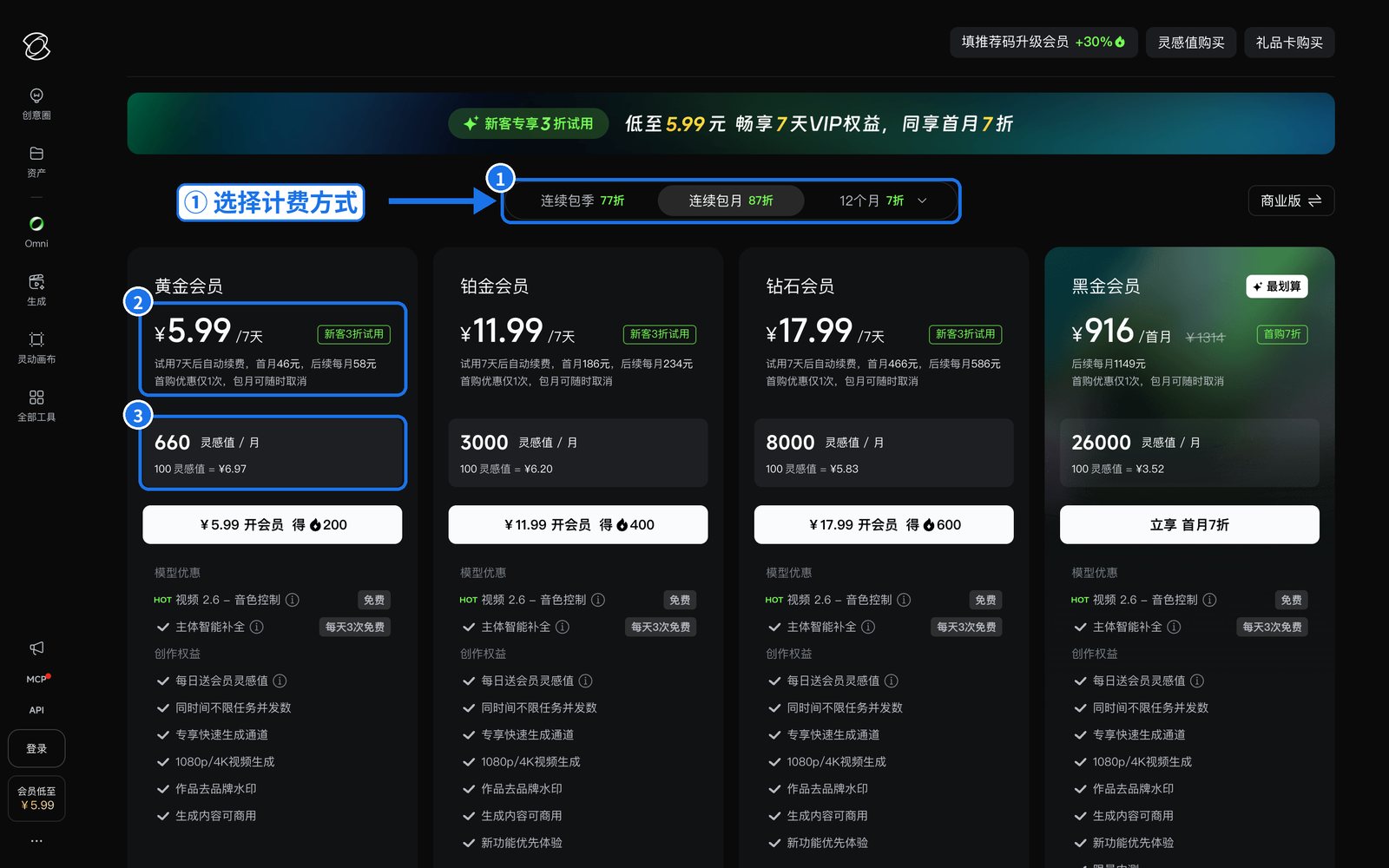Open 创意圈 in the sidebar
This screenshot has width=1389, height=868.
36,102
